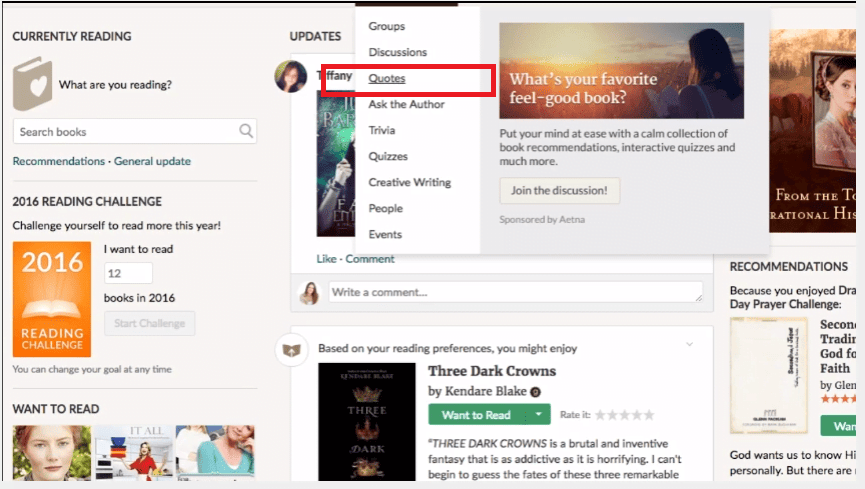This screenshot has width=865, height=489.
Task: Click the book heart icon under Currently Reading
Action: click(32, 84)
